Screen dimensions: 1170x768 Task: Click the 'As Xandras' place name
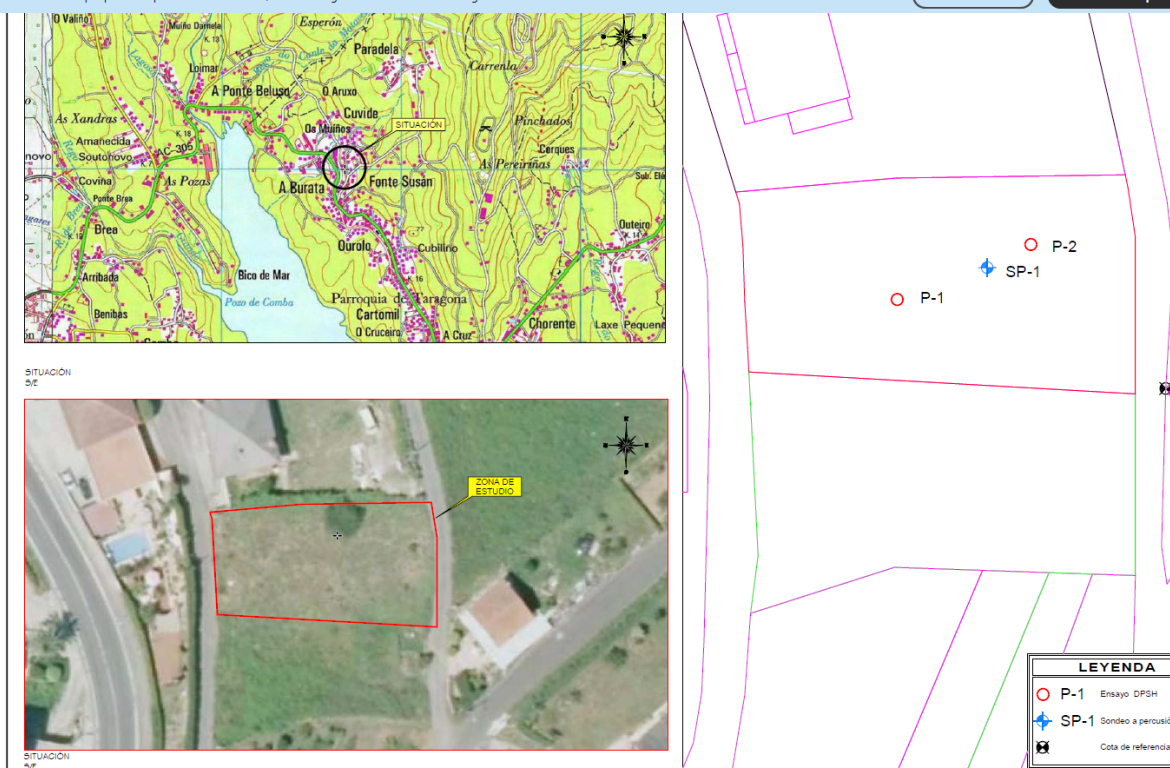[x=87, y=119]
